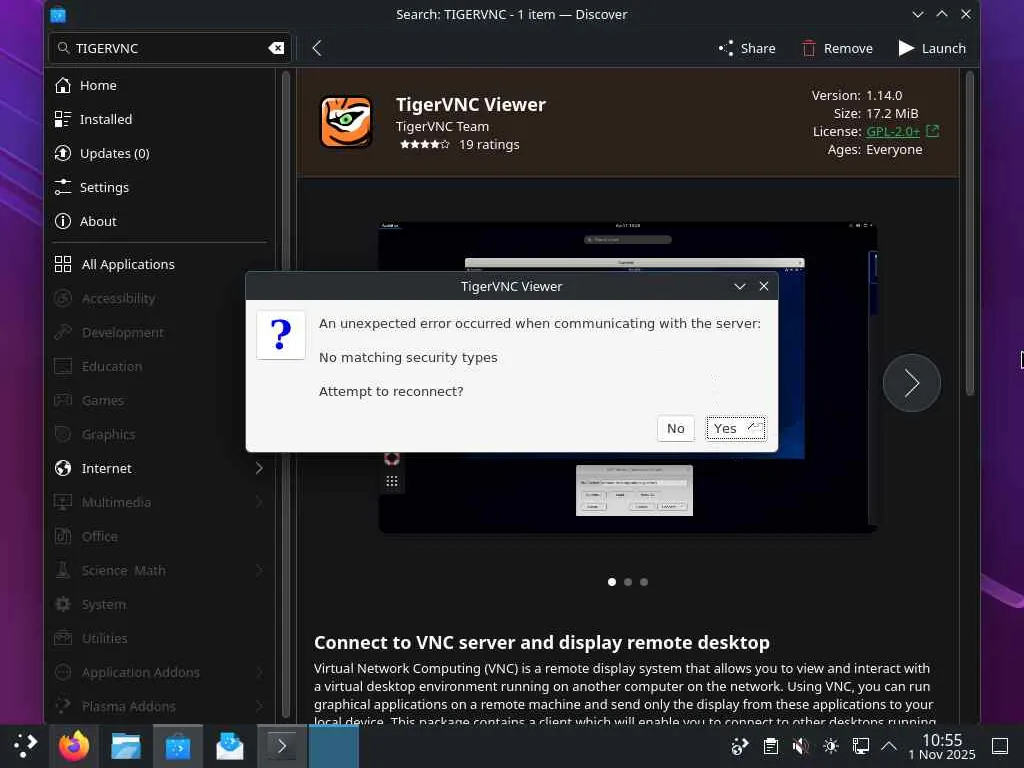1024x768 pixels.
Task: Select the Science Math category
Action: coord(160,570)
